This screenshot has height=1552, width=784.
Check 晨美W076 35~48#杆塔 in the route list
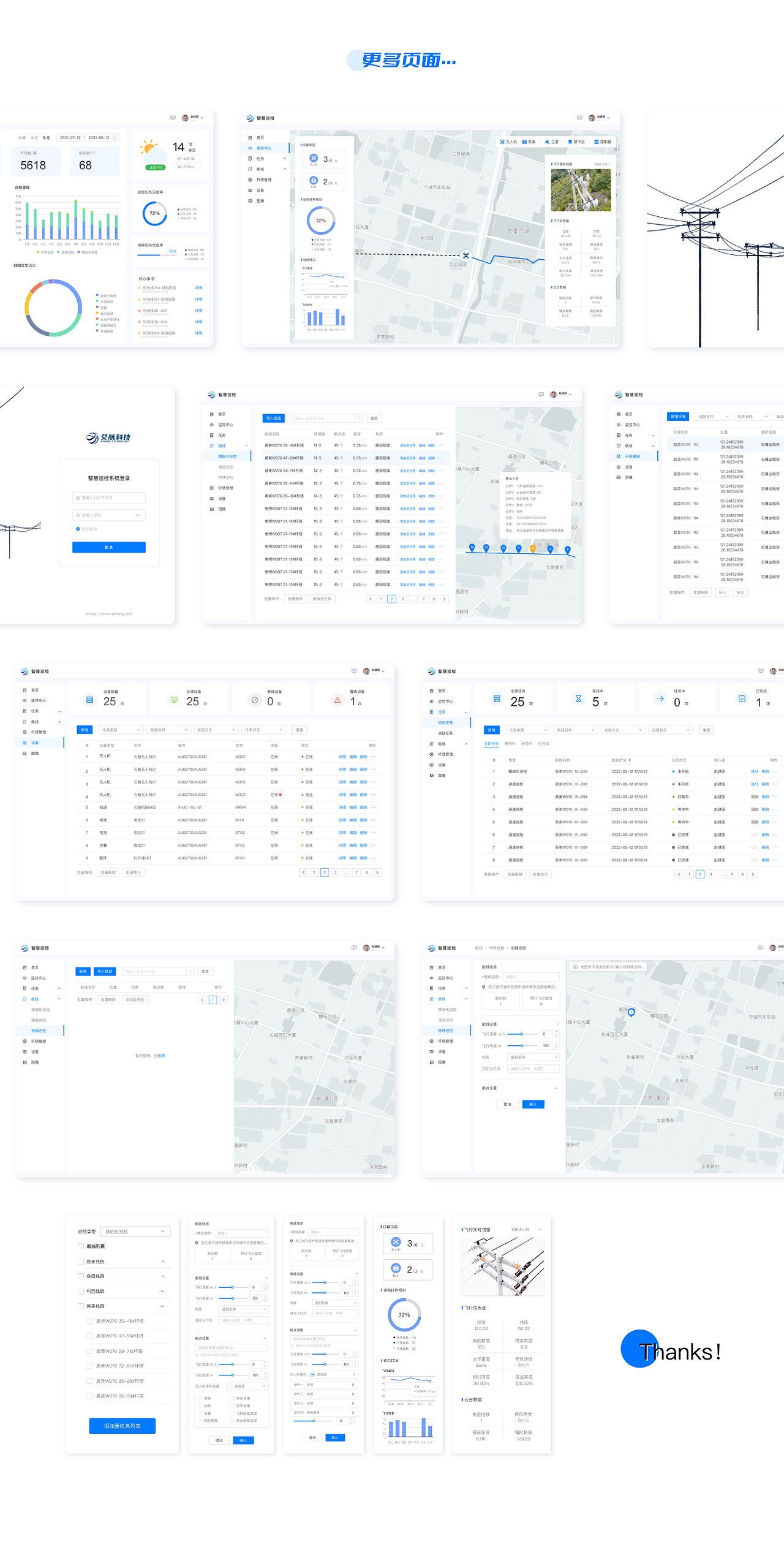(x=89, y=1321)
